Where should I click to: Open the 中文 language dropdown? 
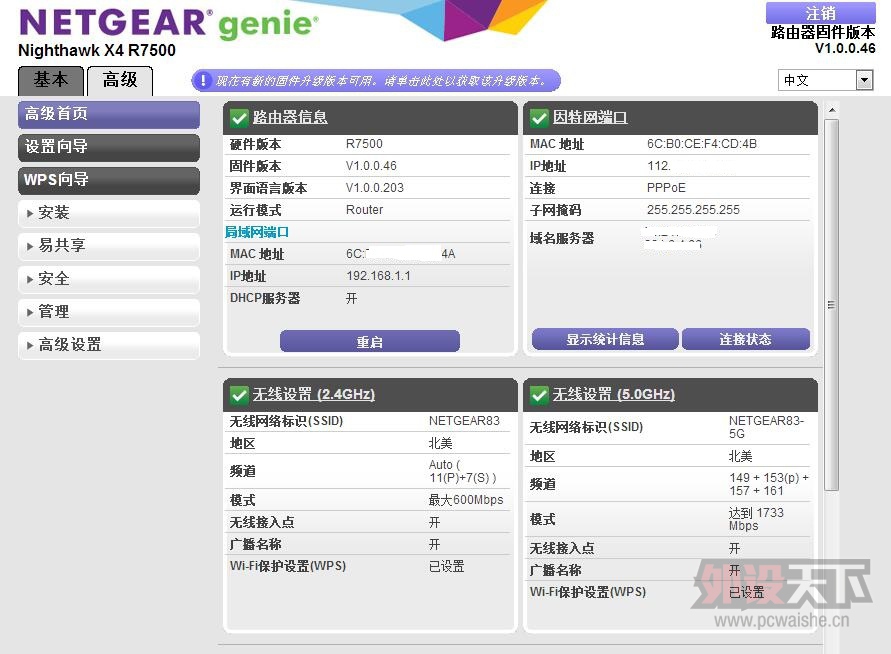825,80
